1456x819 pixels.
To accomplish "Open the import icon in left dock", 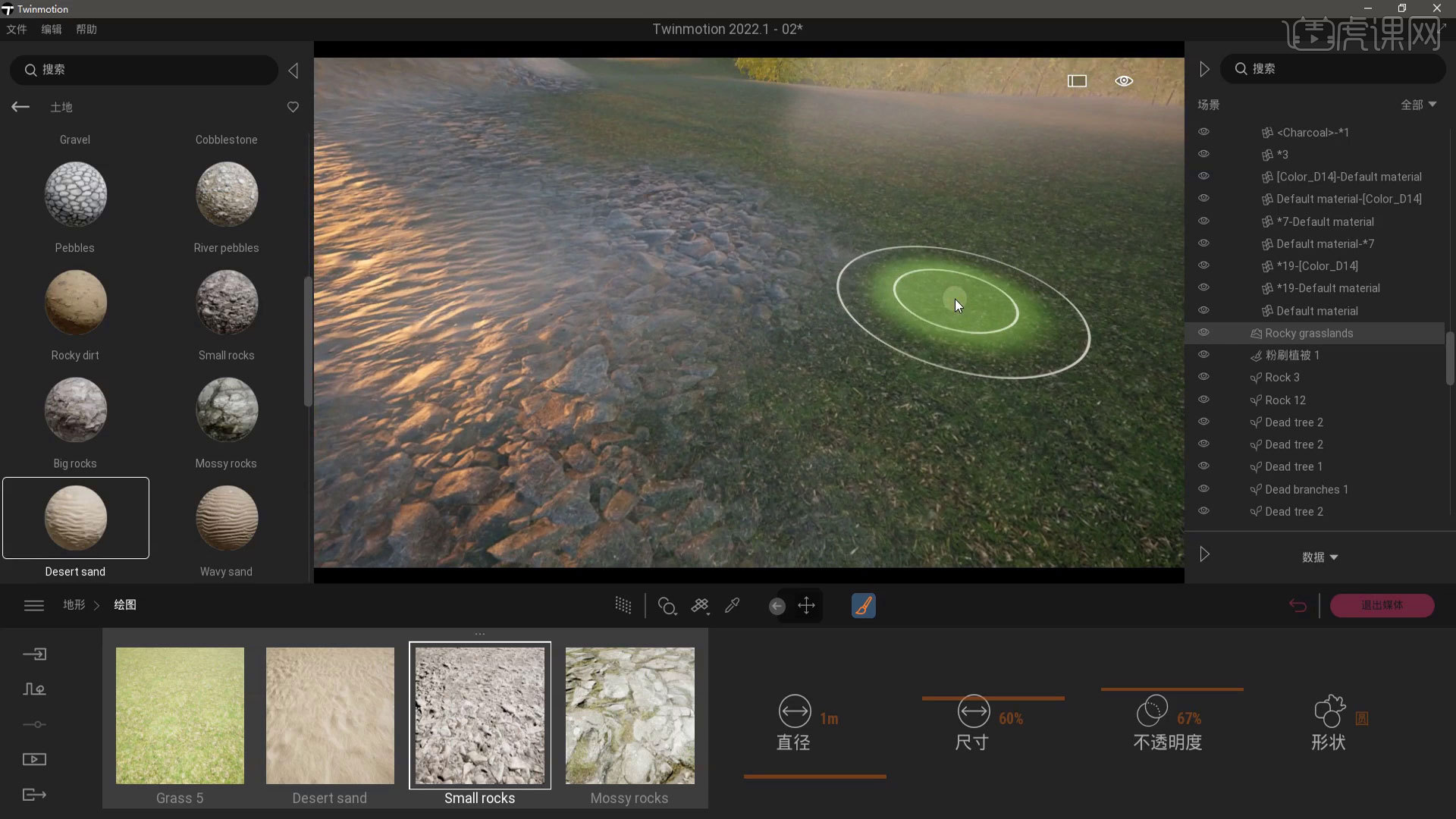I will [35, 654].
